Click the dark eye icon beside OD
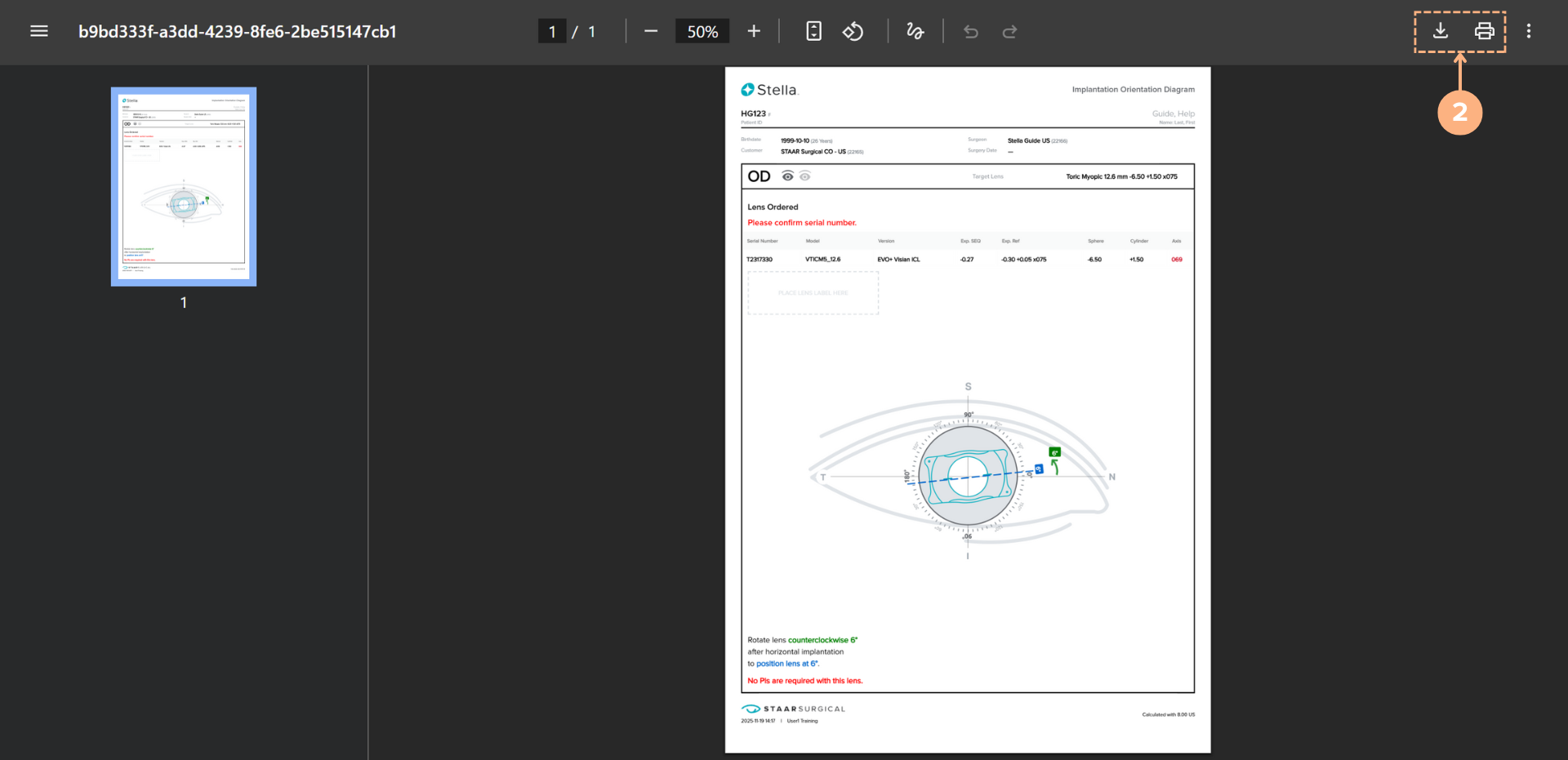 coord(787,176)
